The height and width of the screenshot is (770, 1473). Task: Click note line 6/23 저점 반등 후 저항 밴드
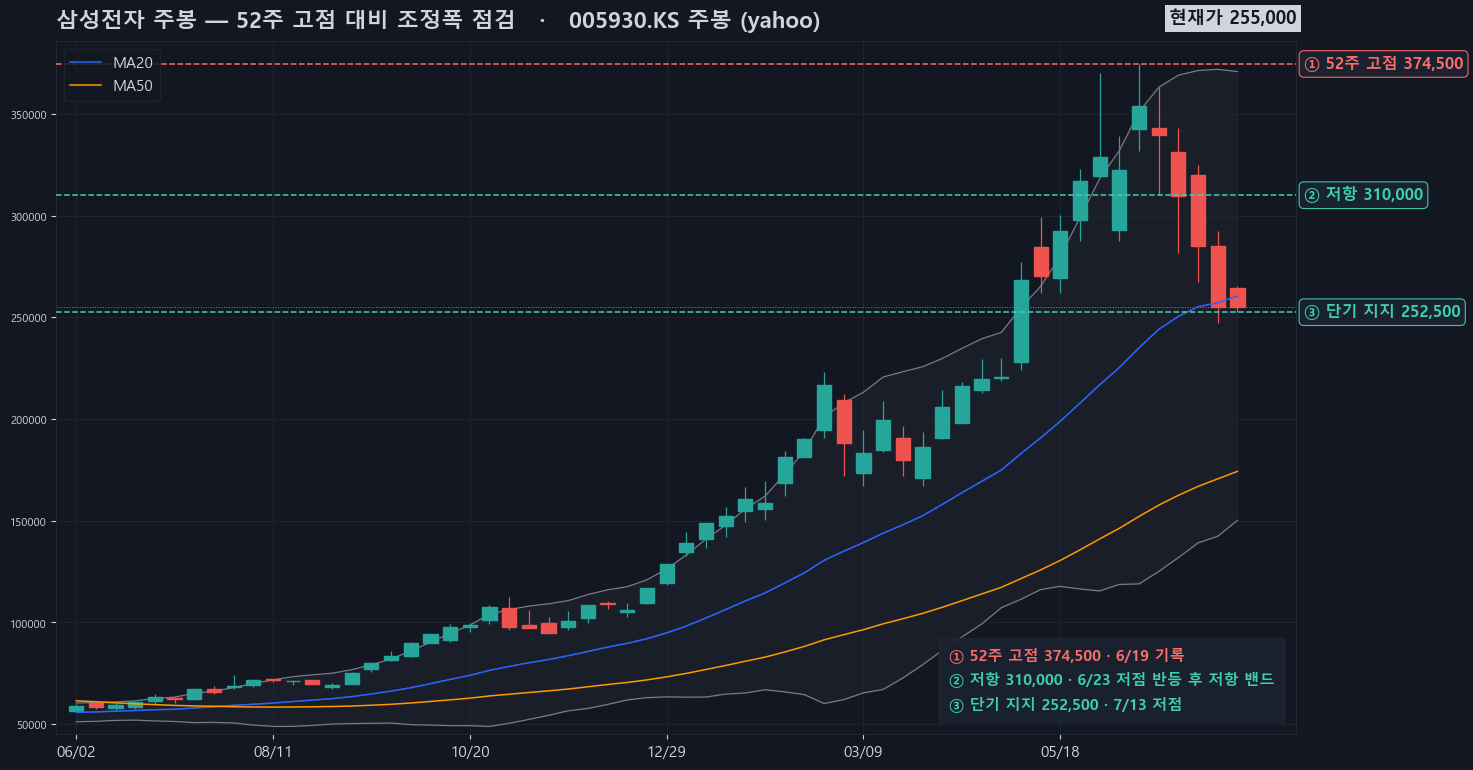coord(1111,680)
